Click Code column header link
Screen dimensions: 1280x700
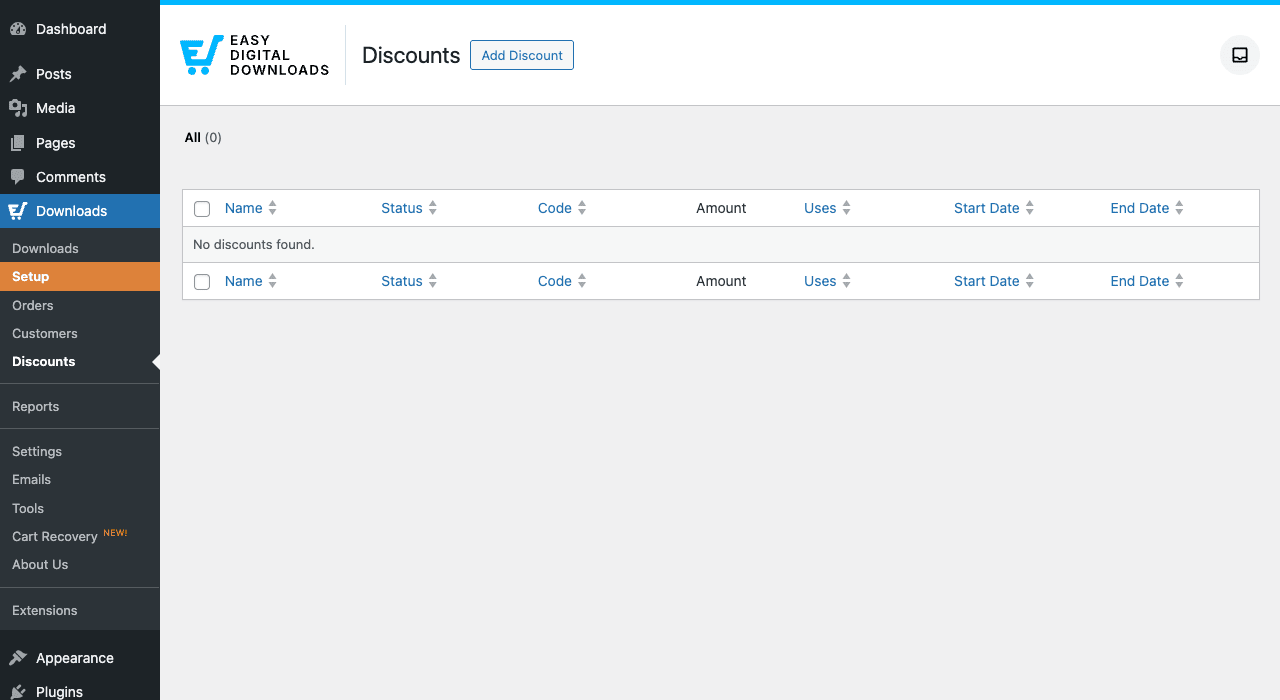coord(555,208)
